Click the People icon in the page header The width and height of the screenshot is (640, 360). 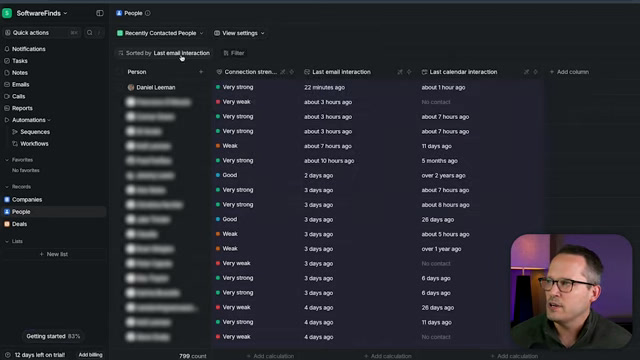point(119,13)
